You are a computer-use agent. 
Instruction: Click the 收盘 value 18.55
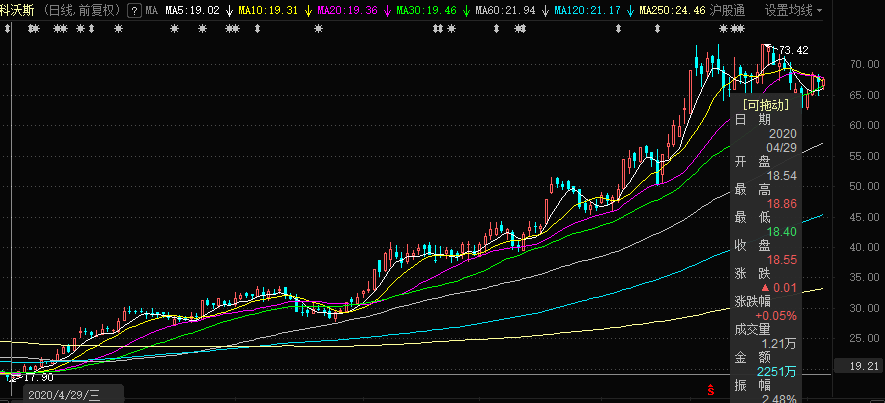click(x=782, y=260)
